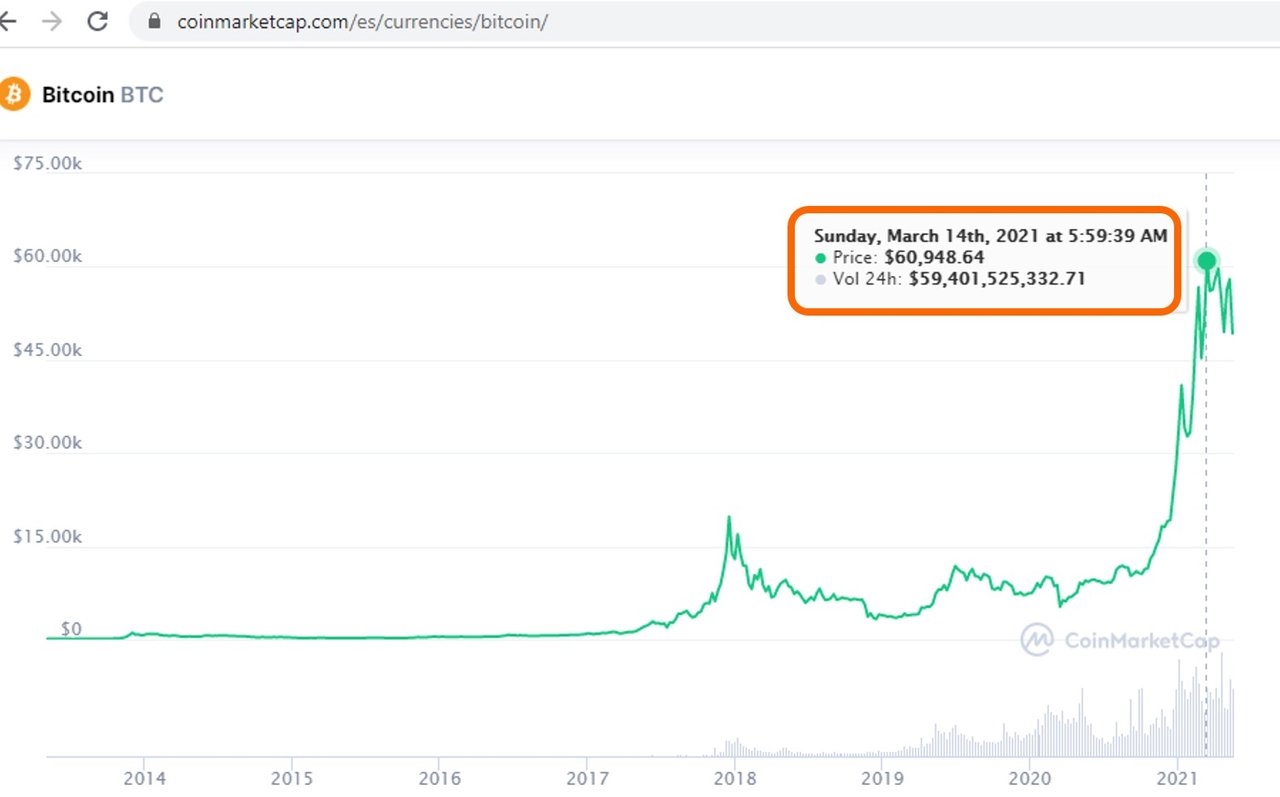The image size is (1280, 797).
Task: Click the green price marker dot on chart
Action: point(1207,260)
